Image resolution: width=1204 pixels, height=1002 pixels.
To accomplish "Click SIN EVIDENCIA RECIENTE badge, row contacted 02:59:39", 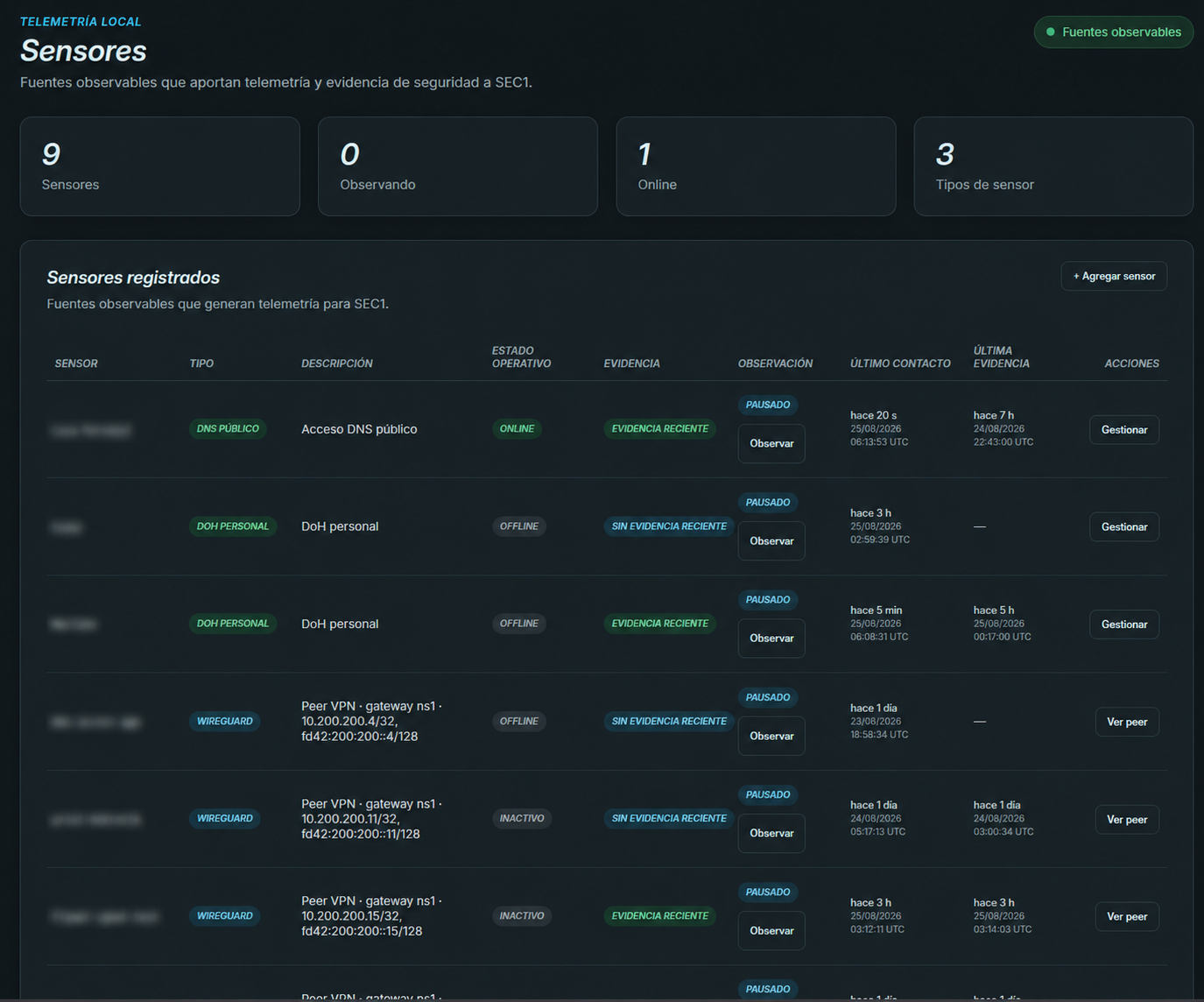I will (x=669, y=526).
